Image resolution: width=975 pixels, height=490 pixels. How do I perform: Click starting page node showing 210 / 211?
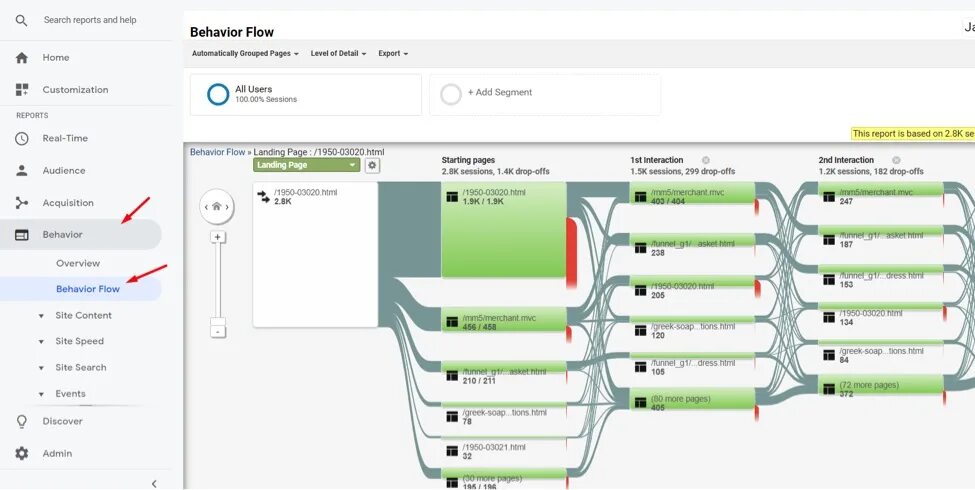(x=504, y=374)
